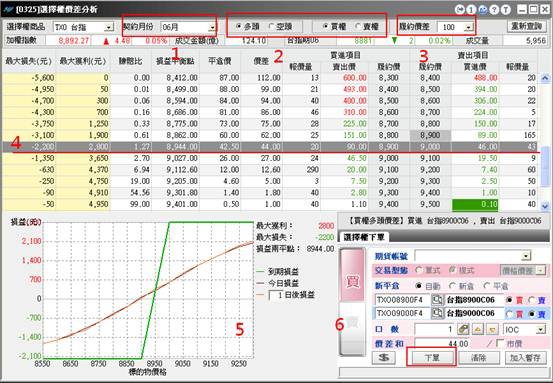Open contract lookup icon beside TXO09000F4
The image size is (553, 383).
point(437,313)
